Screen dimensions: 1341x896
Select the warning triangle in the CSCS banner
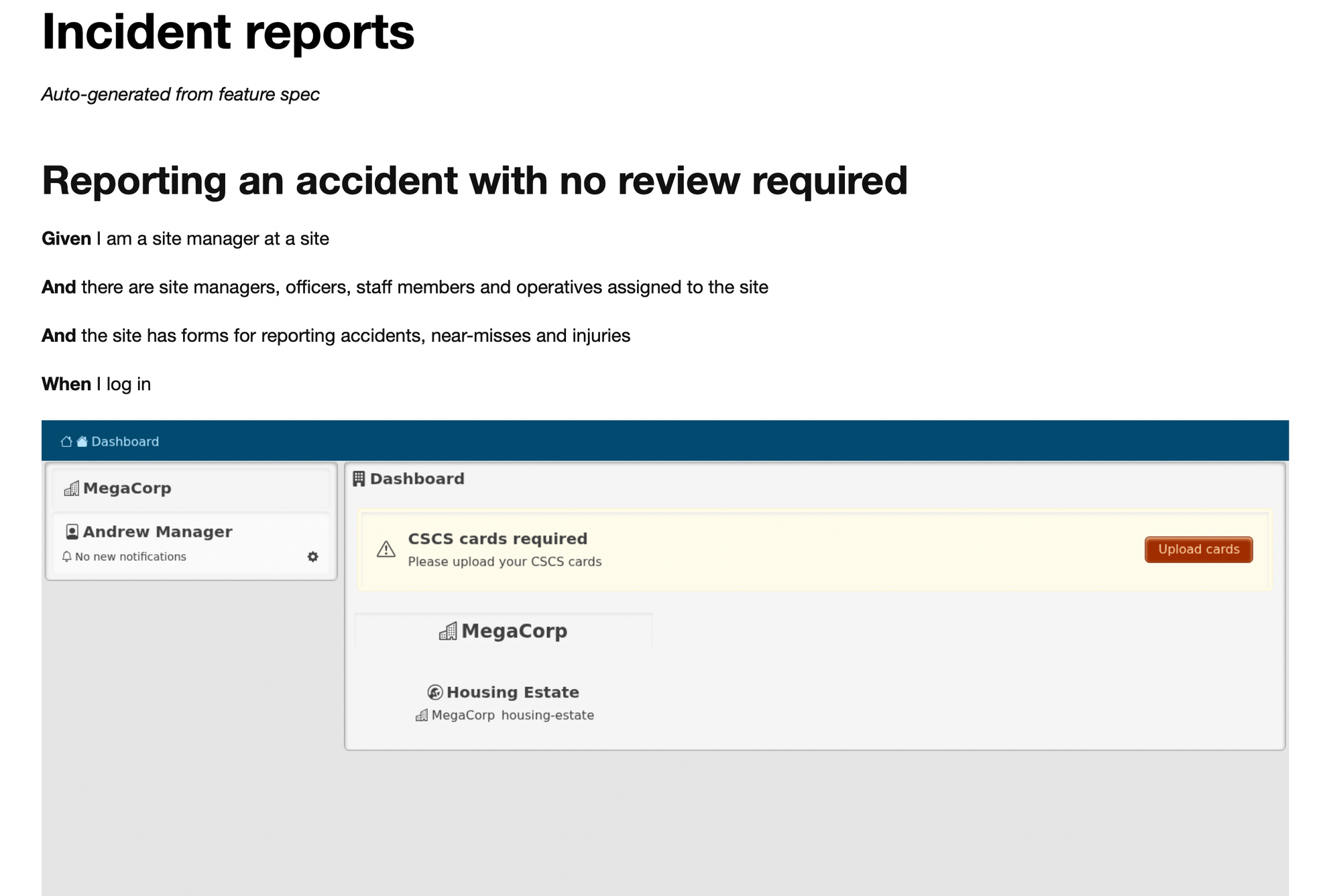tap(386, 550)
